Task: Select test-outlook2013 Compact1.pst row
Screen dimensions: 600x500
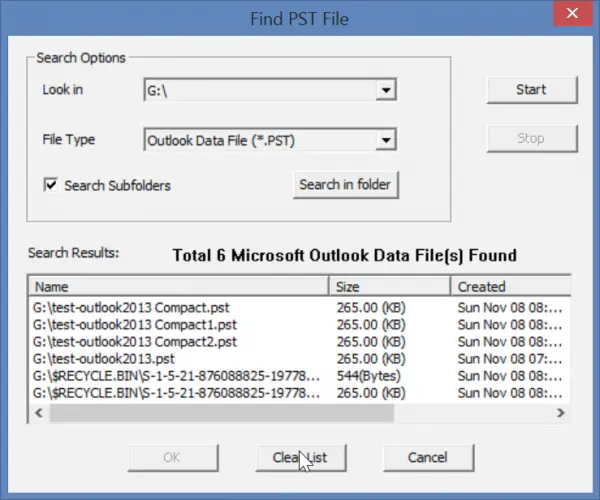Action: (299, 325)
